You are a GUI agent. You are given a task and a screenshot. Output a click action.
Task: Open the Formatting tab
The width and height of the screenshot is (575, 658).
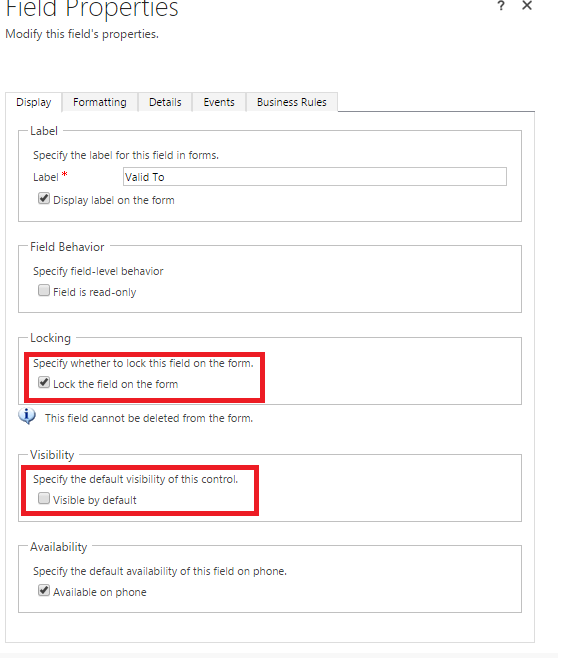100,102
